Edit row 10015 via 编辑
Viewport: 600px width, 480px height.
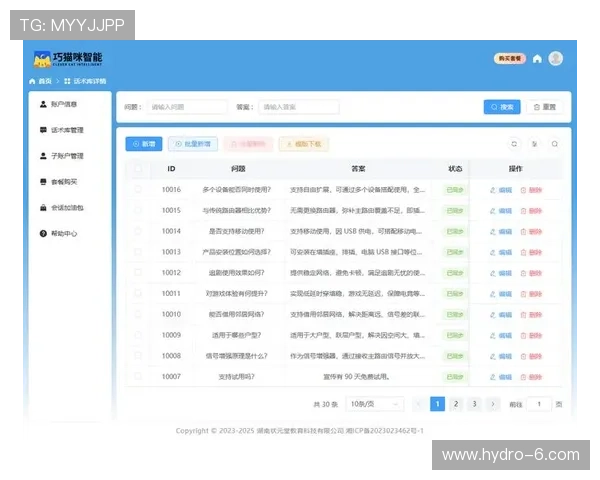tap(501, 211)
